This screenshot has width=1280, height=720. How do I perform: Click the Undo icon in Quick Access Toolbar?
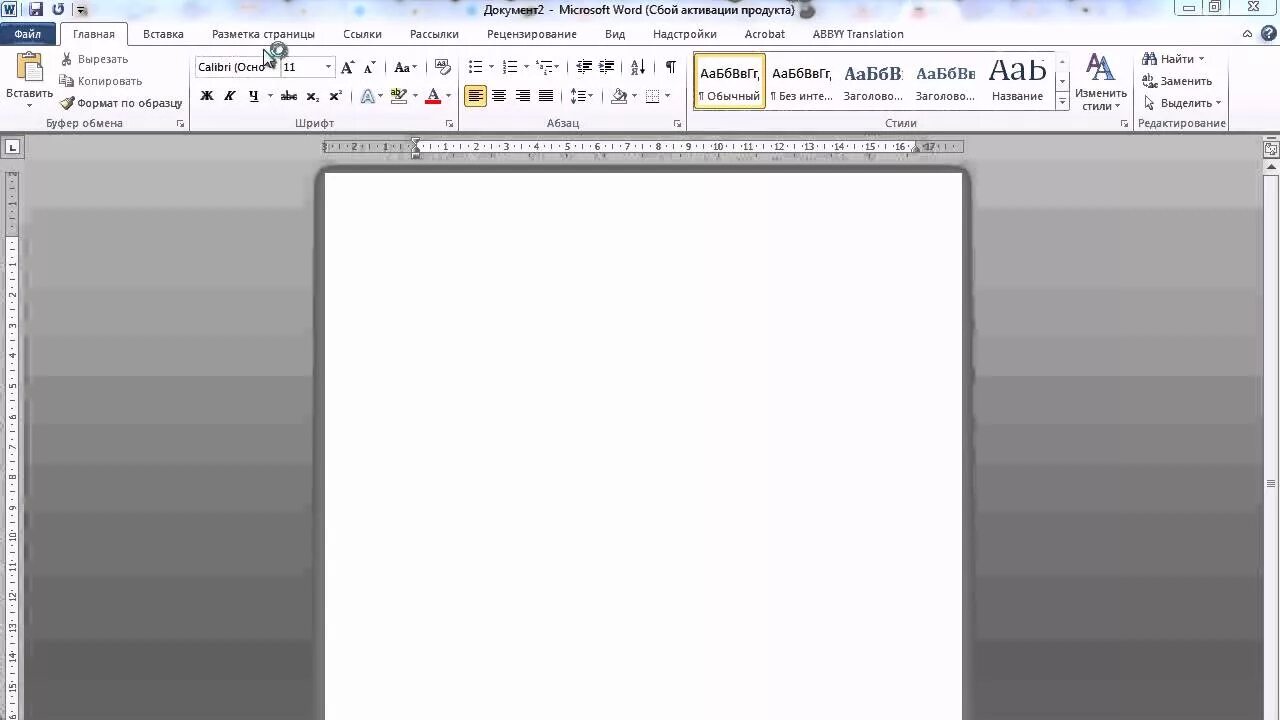(57, 10)
